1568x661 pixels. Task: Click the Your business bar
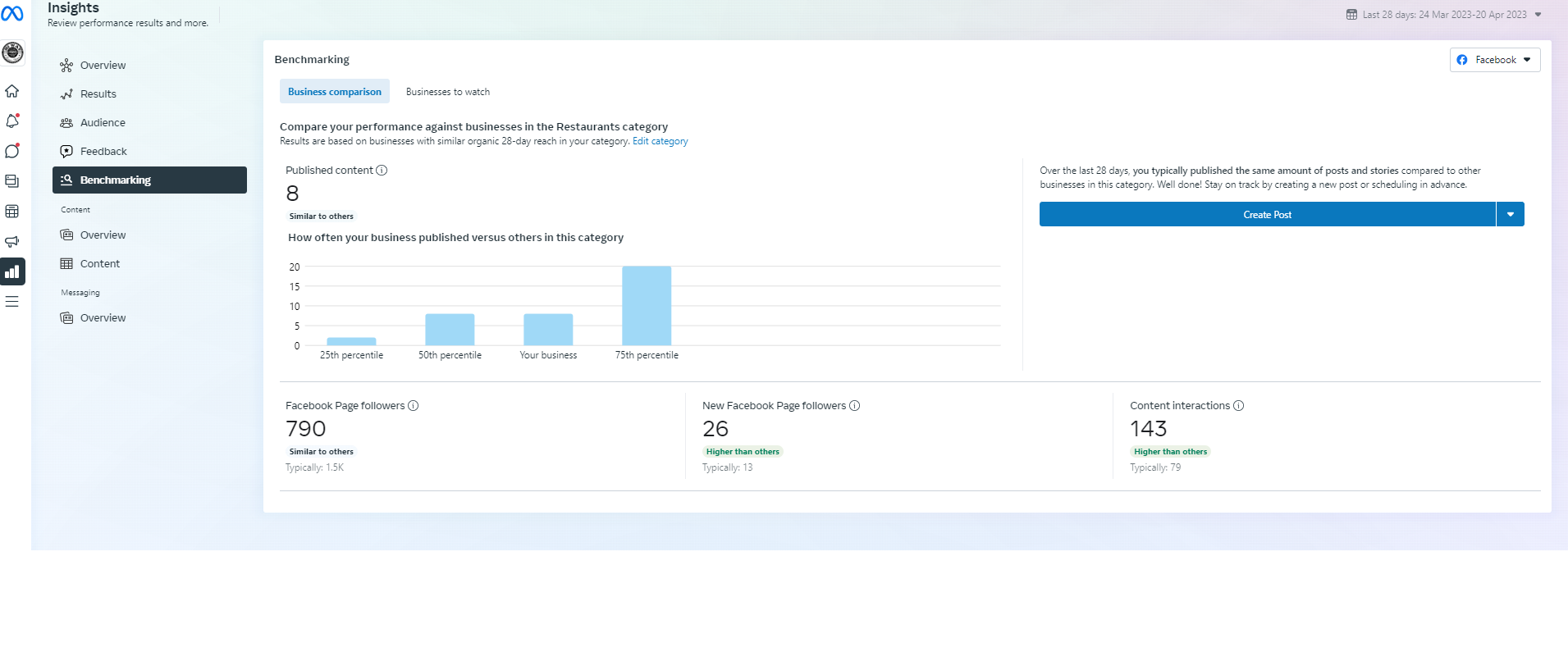pos(548,330)
